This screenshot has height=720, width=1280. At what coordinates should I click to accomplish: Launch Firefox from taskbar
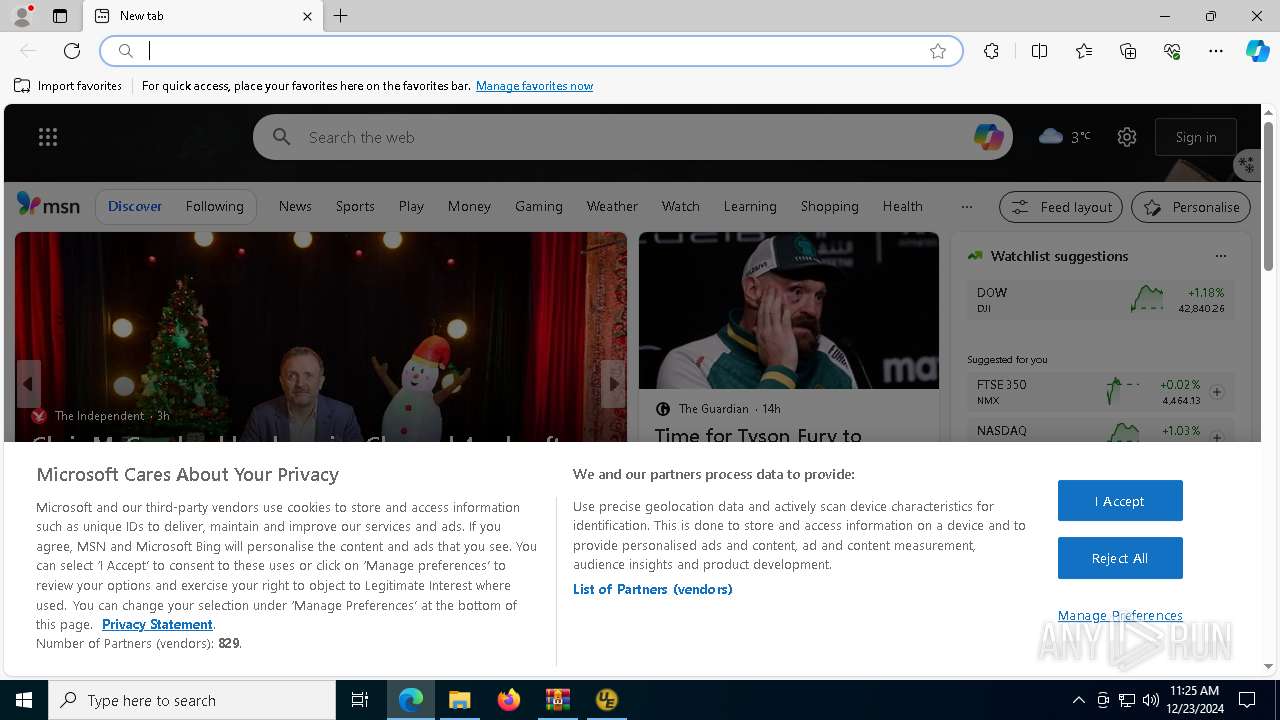point(509,700)
